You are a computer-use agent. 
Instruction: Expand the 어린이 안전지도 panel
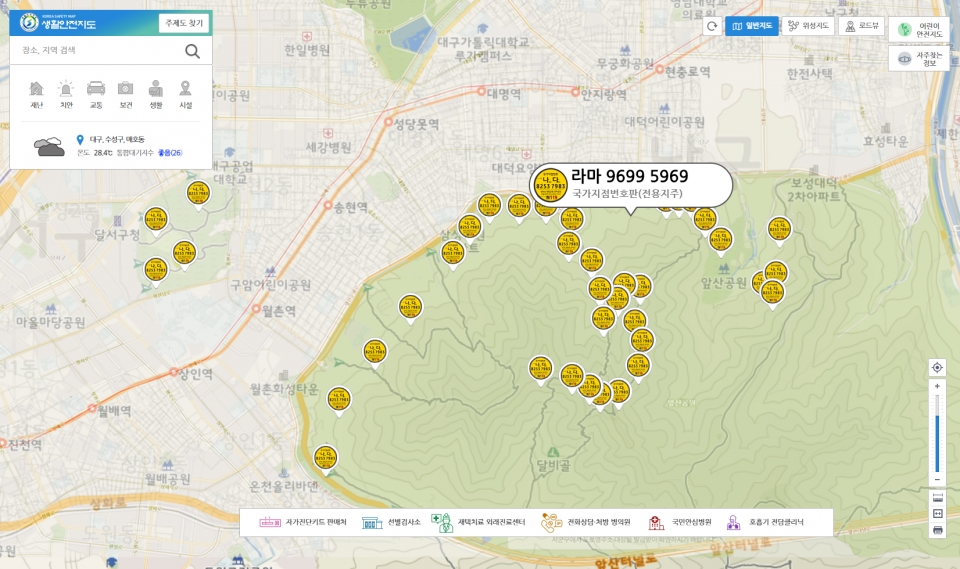pos(919,30)
